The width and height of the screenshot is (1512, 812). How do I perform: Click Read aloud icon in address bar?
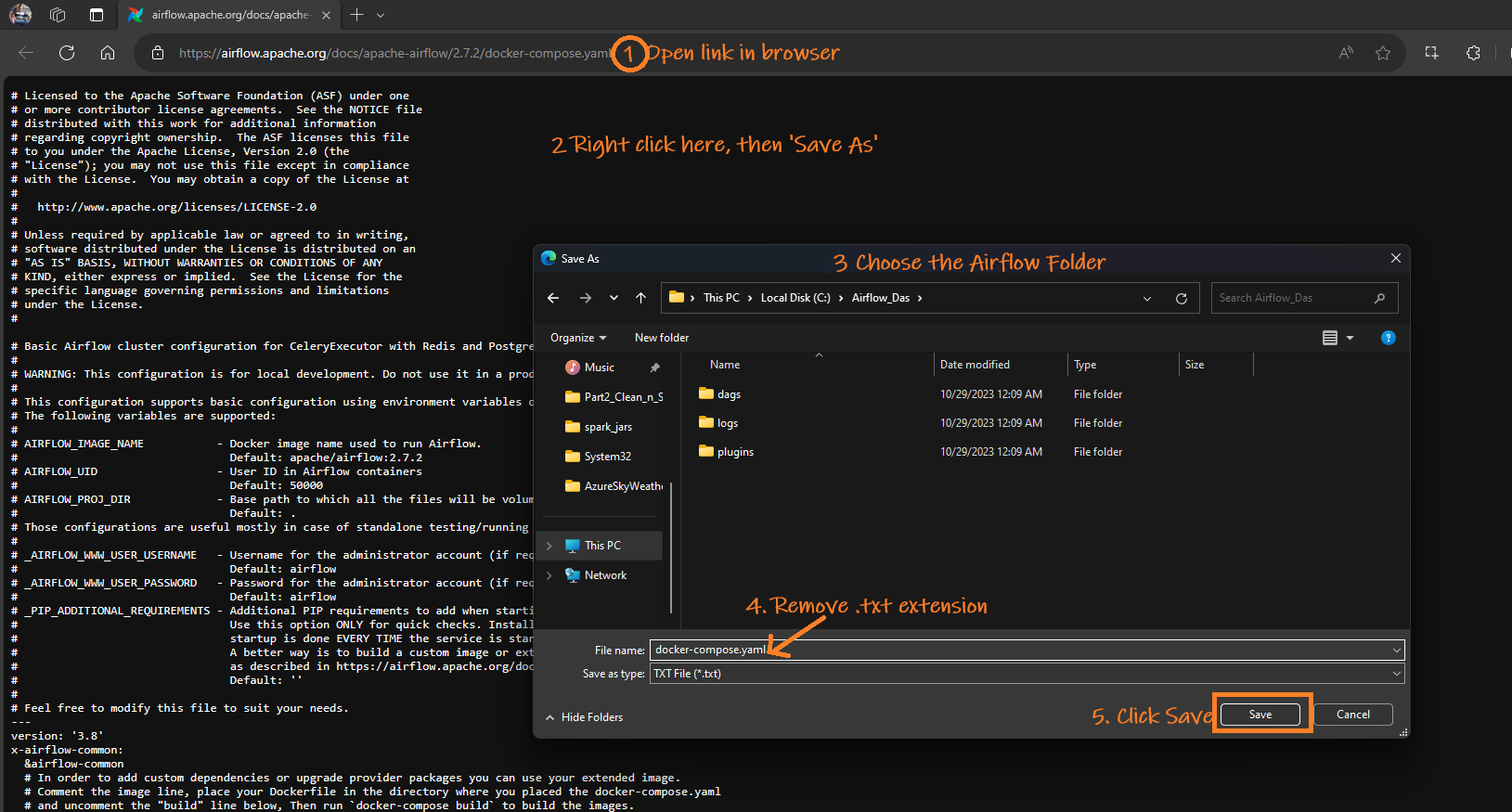[x=1346, y=53]
